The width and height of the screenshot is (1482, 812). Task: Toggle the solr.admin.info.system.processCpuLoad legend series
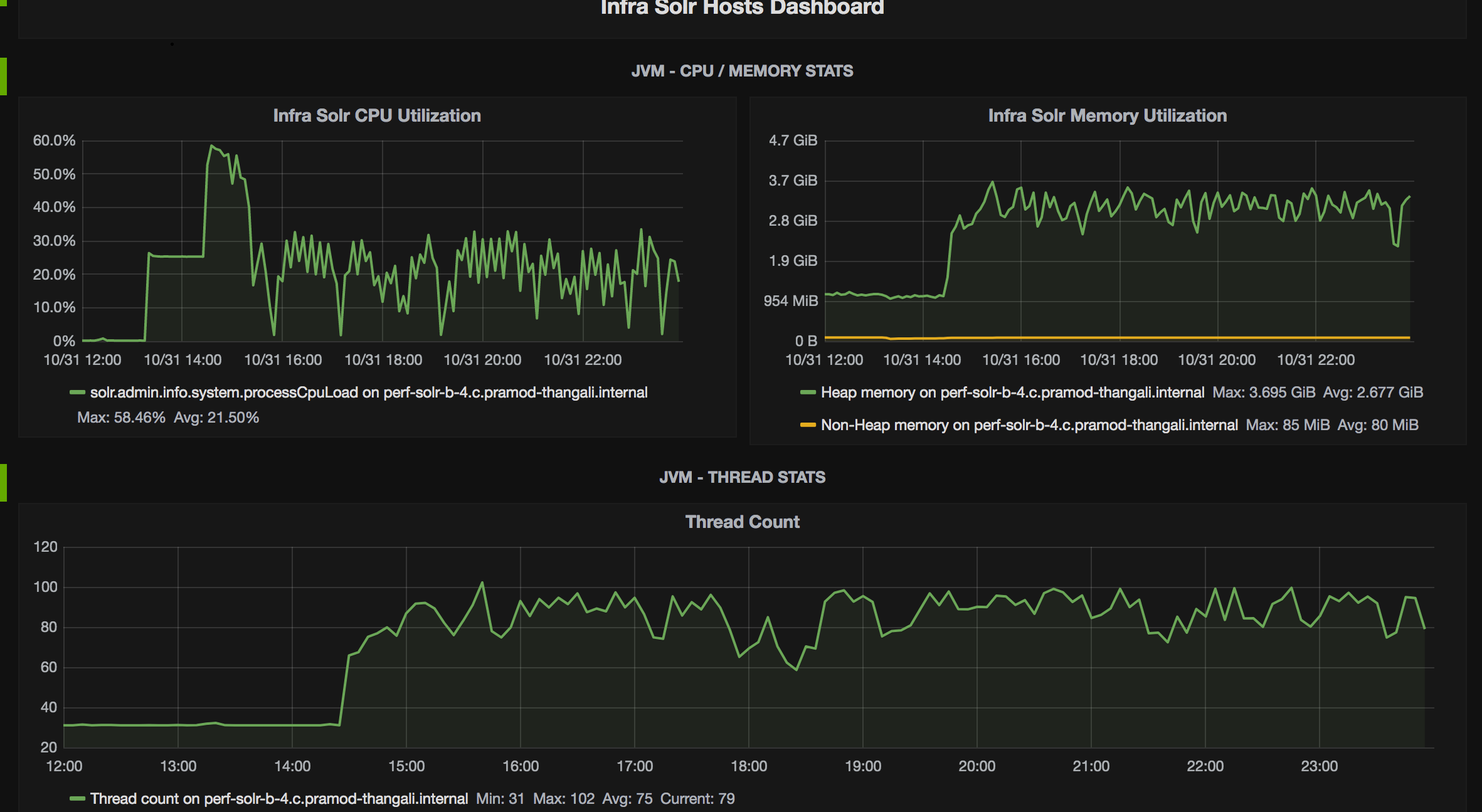pyautogui.click(x=368, y=393)
